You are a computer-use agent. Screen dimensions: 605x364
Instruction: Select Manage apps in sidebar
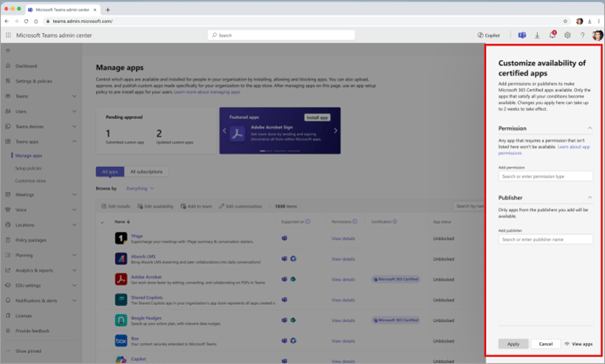(x=29, y=156)
